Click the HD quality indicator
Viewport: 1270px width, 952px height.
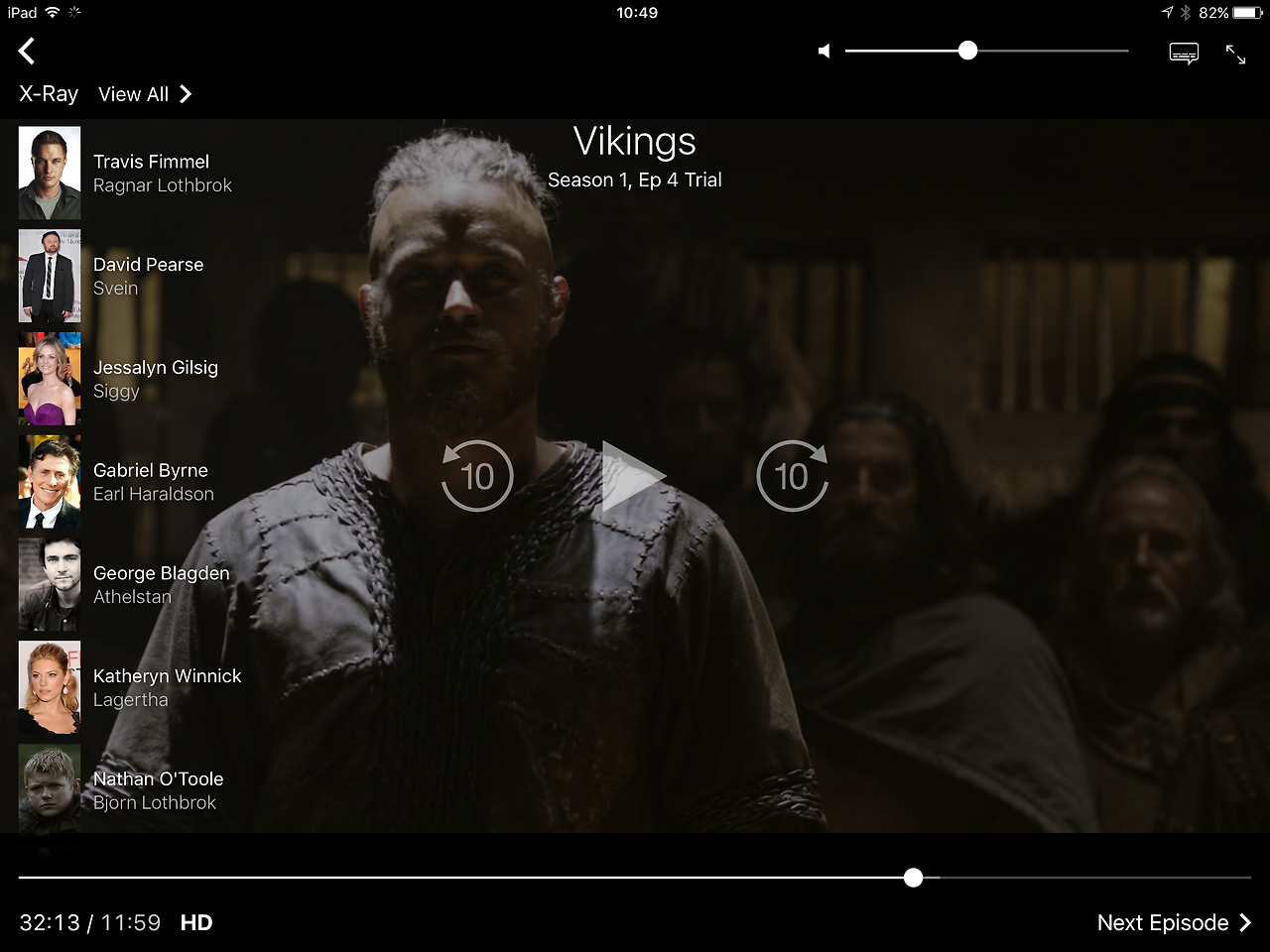coord(196,923)
